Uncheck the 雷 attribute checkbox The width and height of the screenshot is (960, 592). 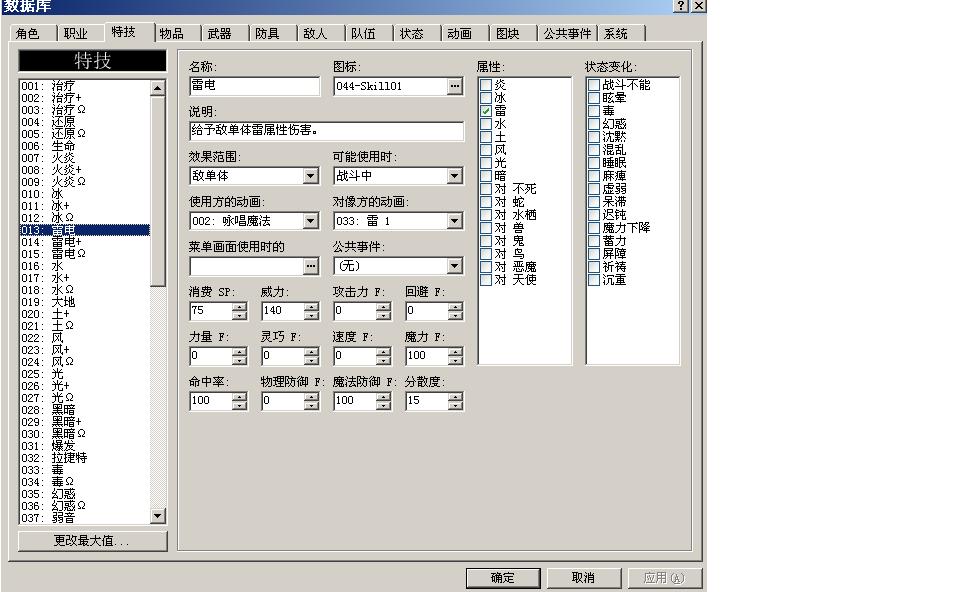486,111
